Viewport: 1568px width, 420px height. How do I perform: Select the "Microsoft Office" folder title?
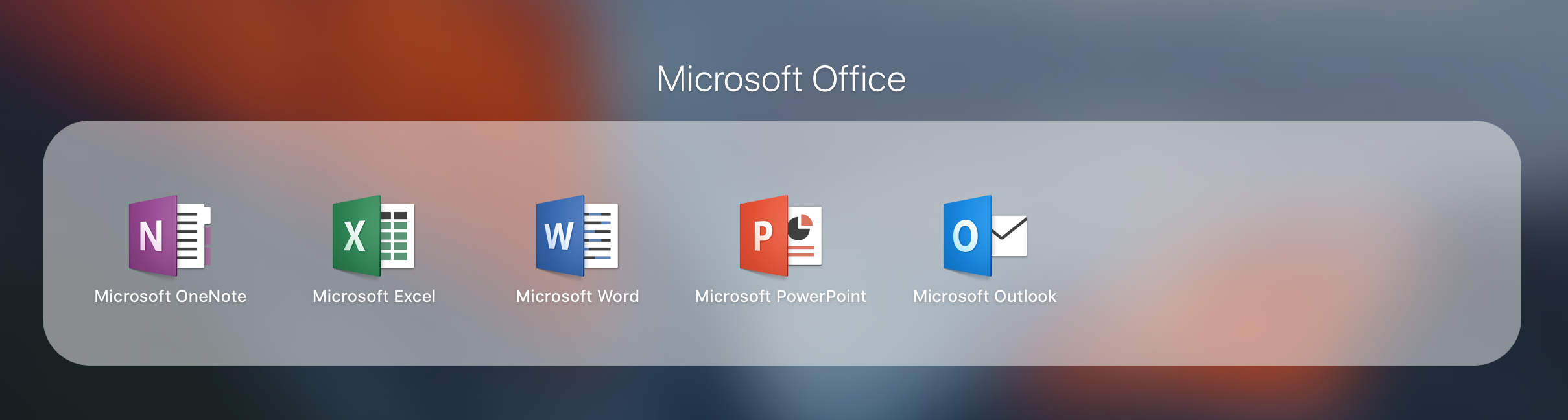tap(781, 79)
